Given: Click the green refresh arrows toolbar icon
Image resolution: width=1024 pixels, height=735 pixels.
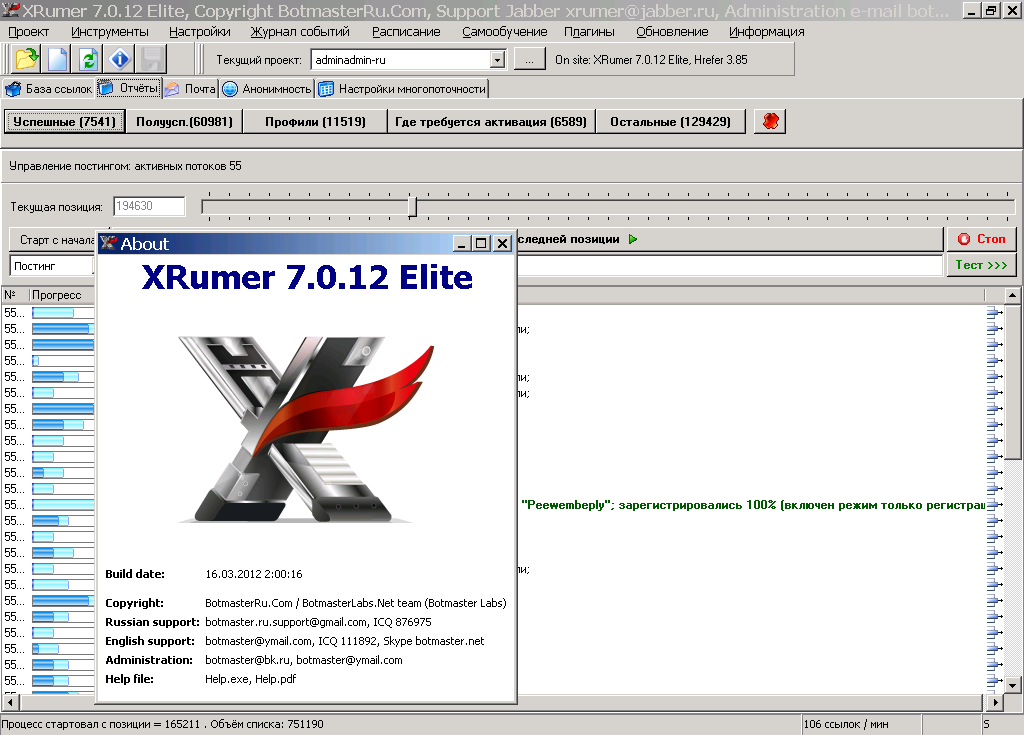Looking at the screenshot, I should coord(89,59).
